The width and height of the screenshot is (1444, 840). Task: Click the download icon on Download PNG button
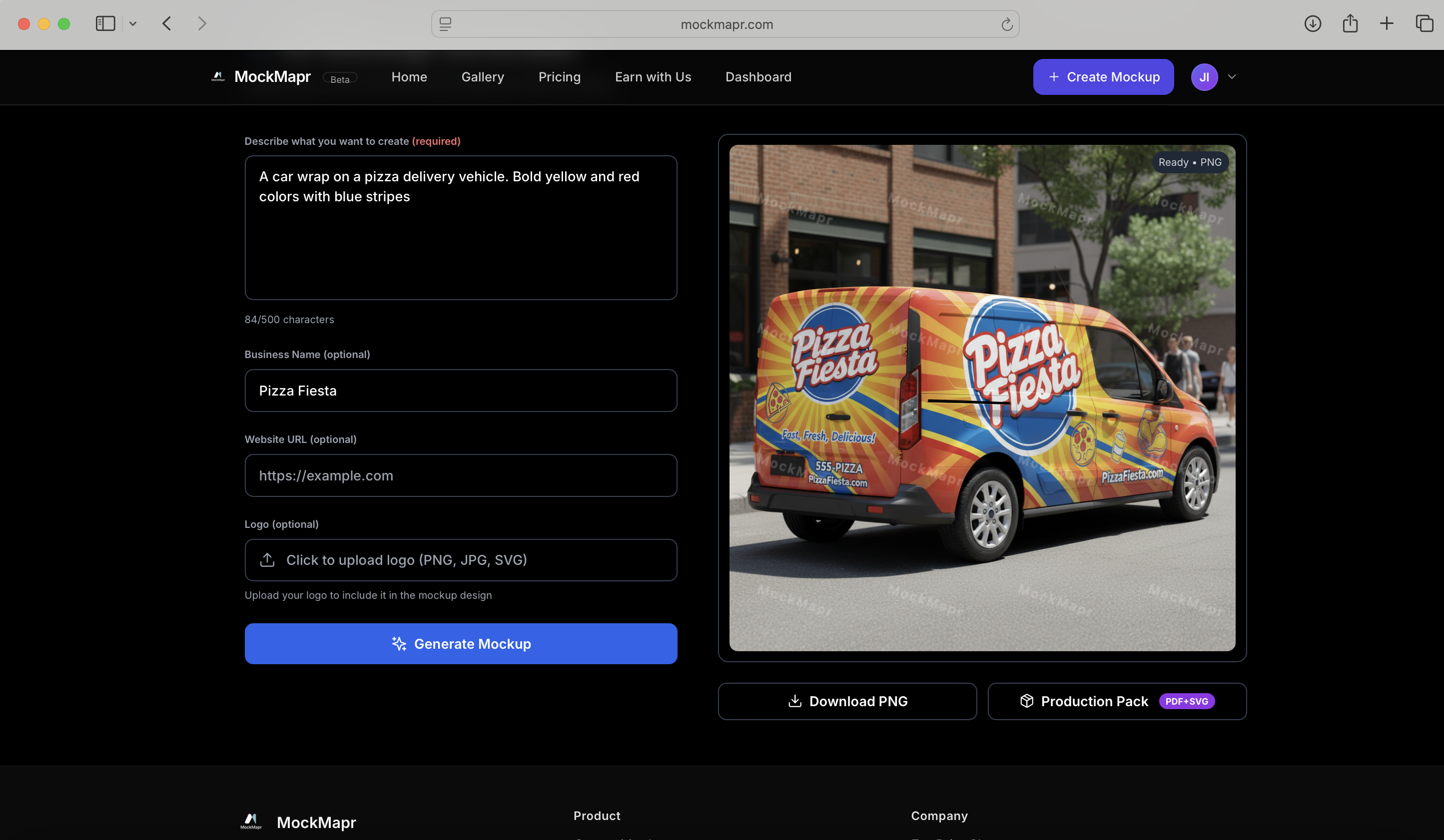[795, 701]
